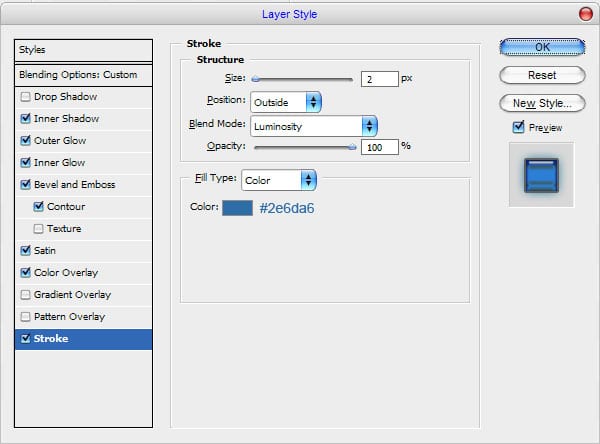Image resolution: width=600 pixels, height=444 pixels.
Task: Open the Position dropdown set to Outside
Action: [286, 102]
